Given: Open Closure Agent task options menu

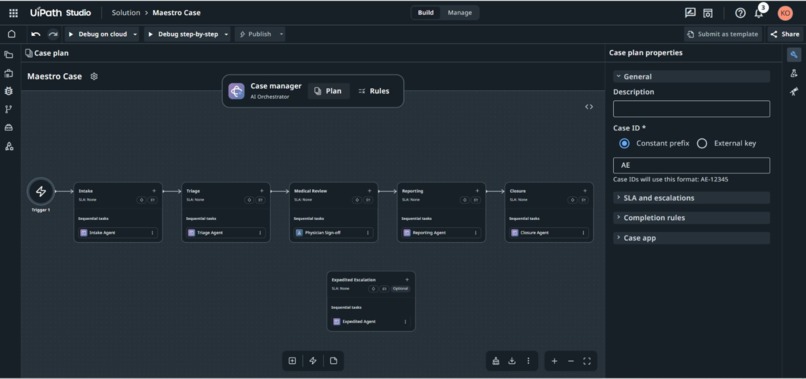Looking at the screenshot, I should tap(583, 233).
